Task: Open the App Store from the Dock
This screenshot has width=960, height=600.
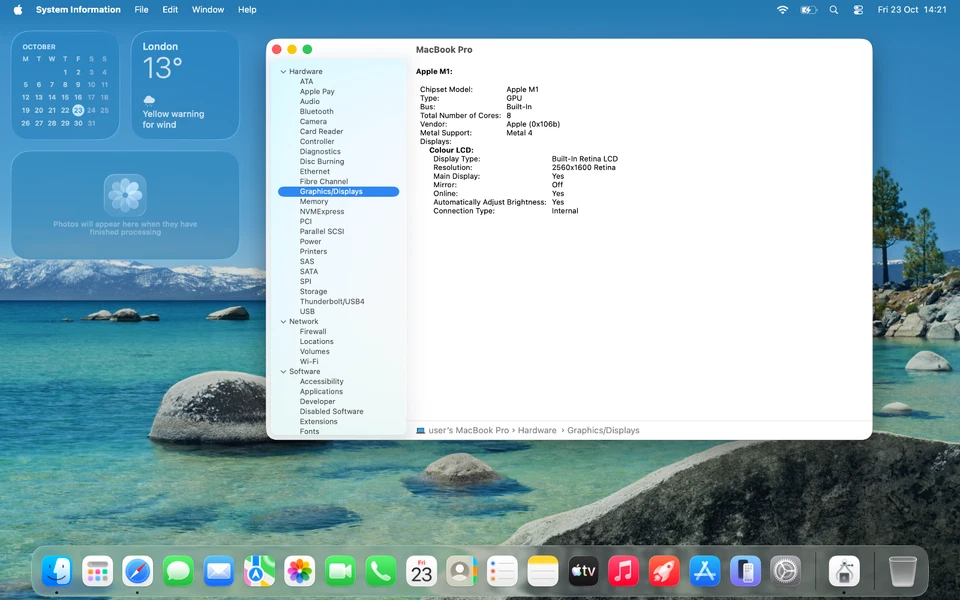Action: tap(704, 571)
